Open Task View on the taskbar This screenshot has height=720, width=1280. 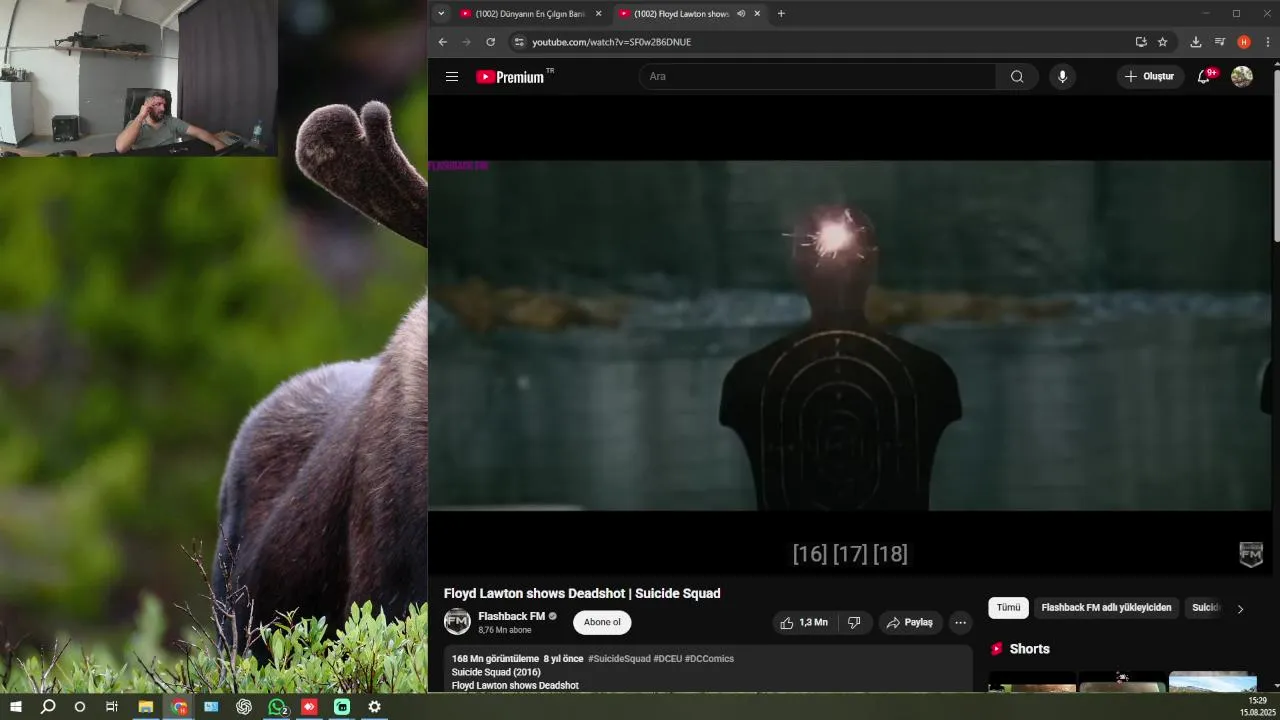(112, 707)
